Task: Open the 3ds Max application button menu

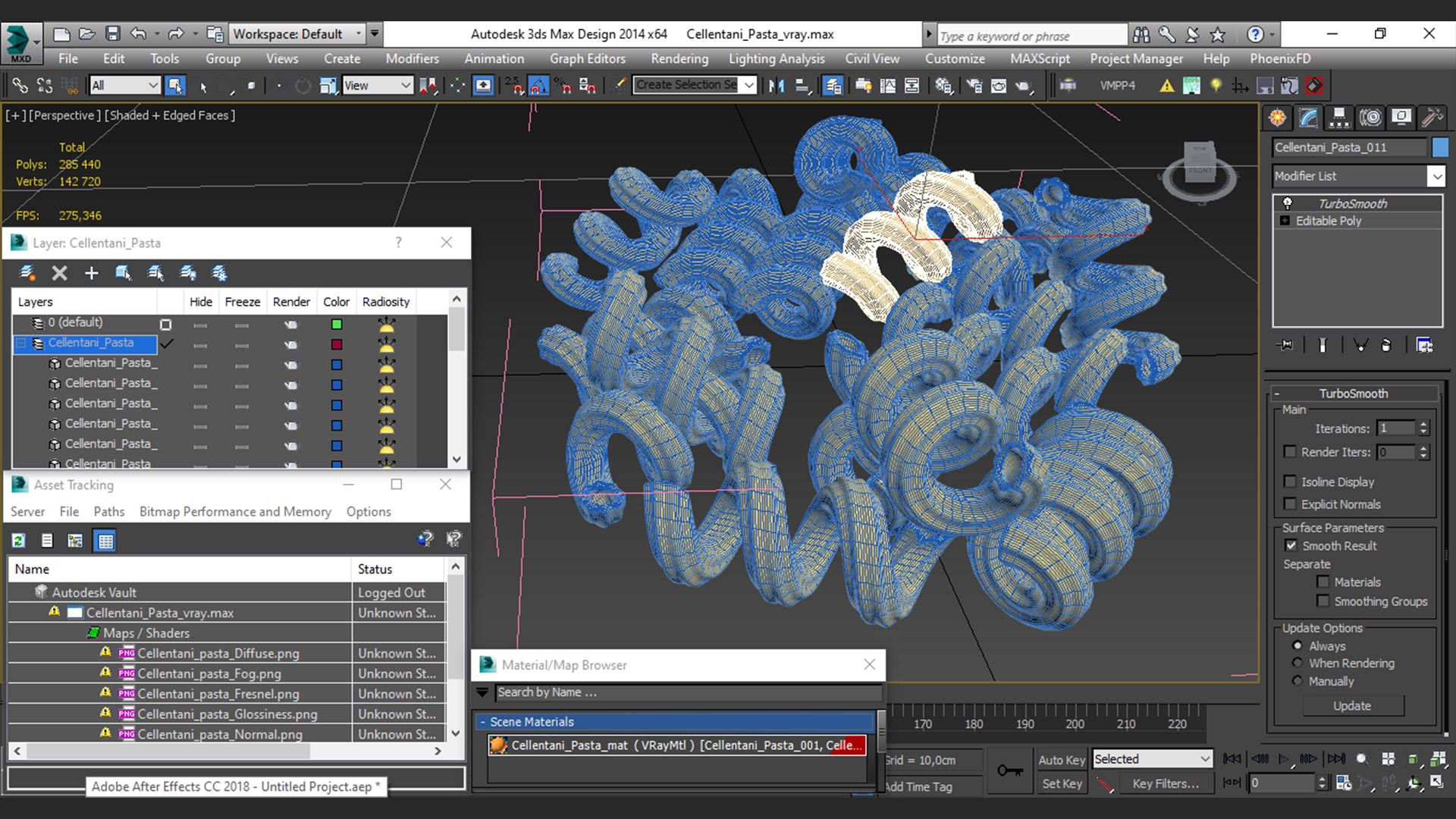Action: [x=20, y=43]
